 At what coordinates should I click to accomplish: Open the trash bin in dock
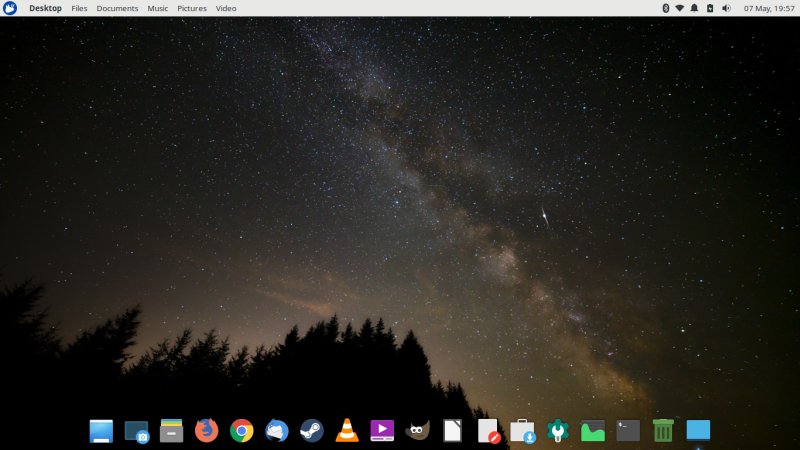point(662,430)
